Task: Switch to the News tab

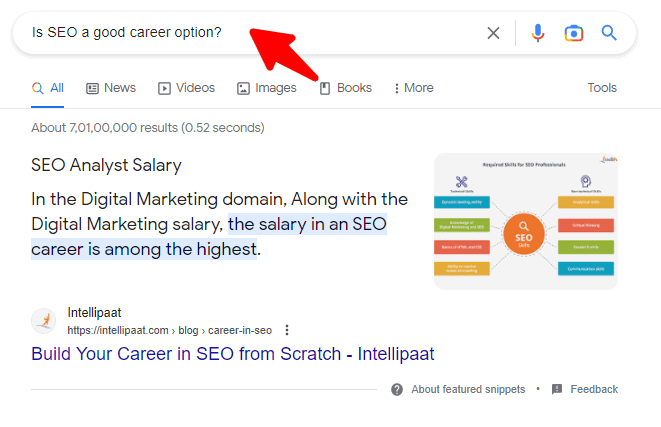Action: click(110, 88)
